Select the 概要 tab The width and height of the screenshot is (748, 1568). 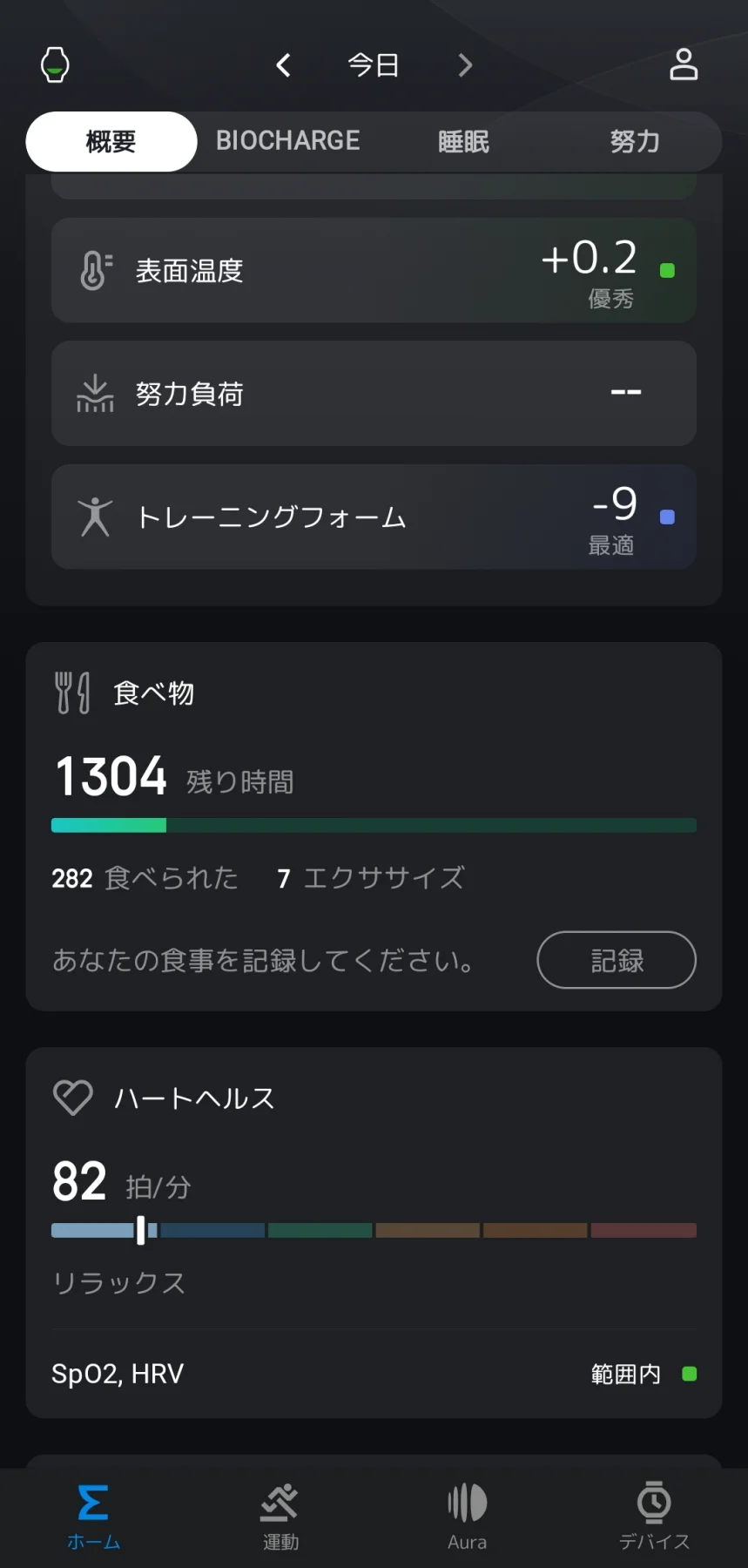(111, 141)
